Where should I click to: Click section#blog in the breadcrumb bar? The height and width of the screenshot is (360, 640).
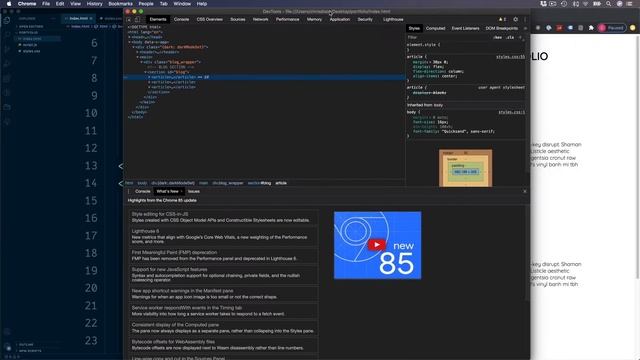point(259,183)
